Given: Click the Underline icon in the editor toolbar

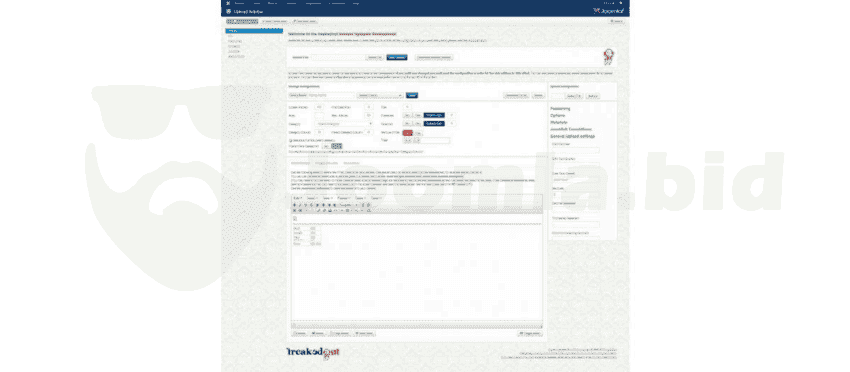Looking at the screenshot, I should pos(305,206).
